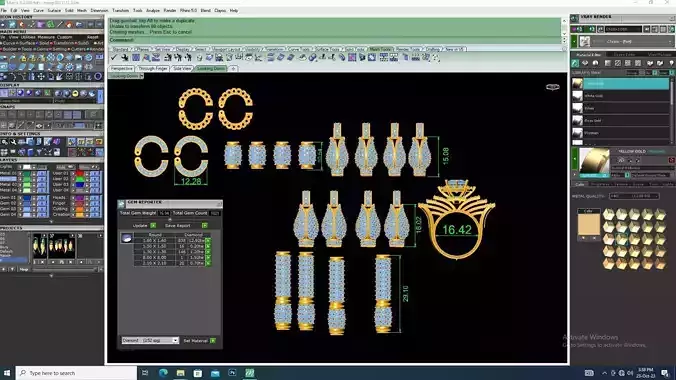The image size is (676, 380).
Task: Select the White Gold material in the library
Action: (620, 96)
